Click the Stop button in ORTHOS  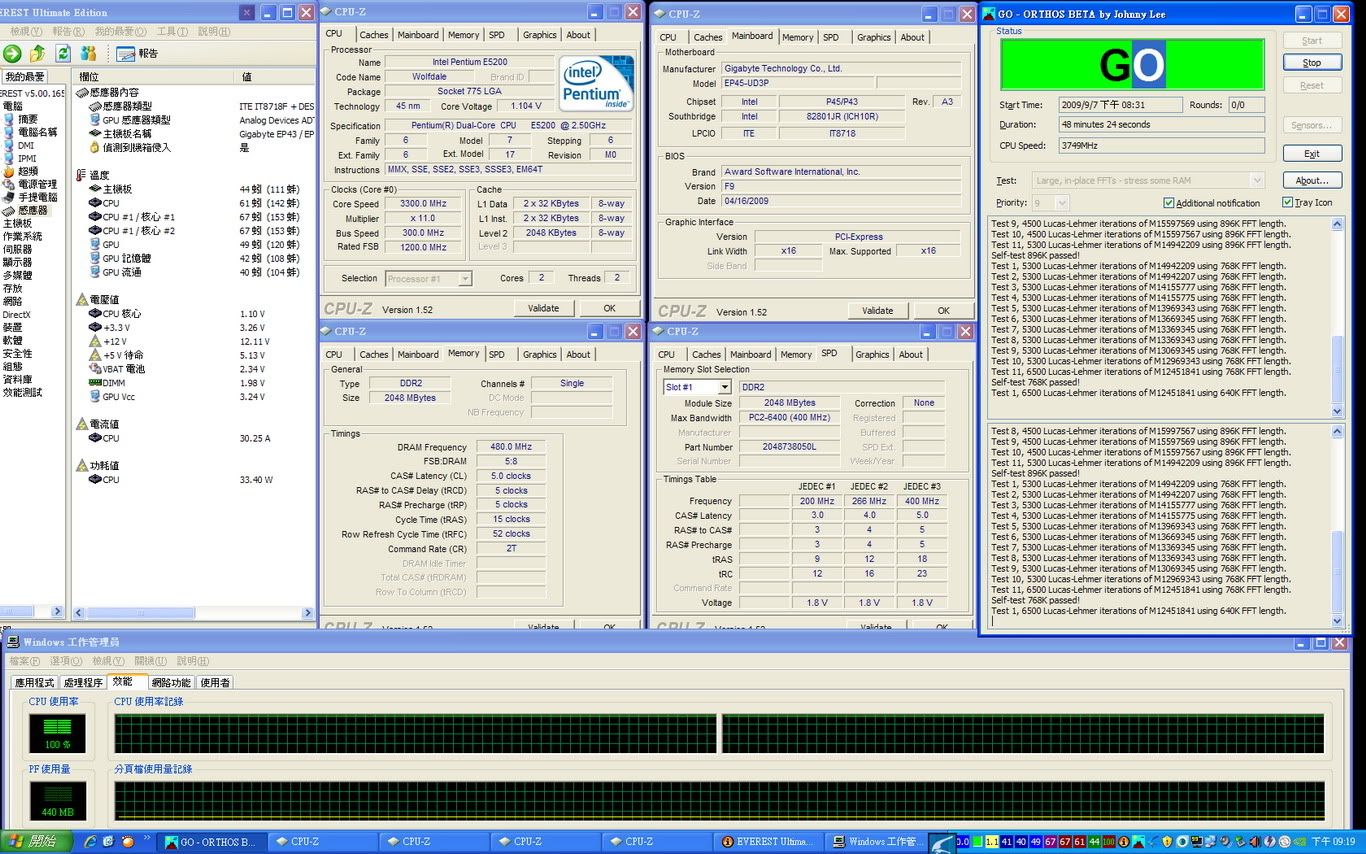1311,63
